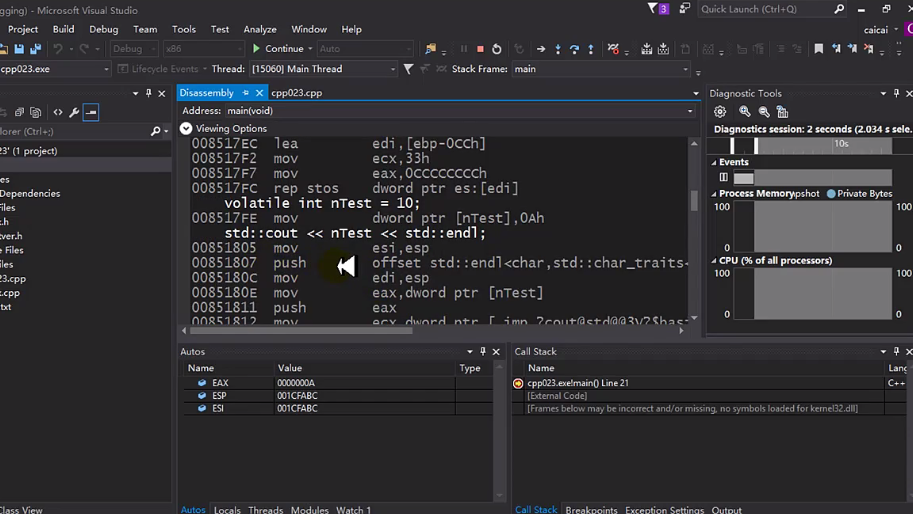Open Watch 1 tab
This screenshot has width=913, height=514.
353,509
